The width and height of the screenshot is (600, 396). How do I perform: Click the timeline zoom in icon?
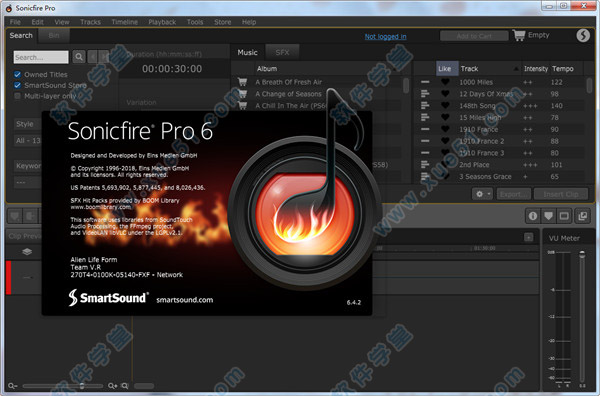click(112, 386)
